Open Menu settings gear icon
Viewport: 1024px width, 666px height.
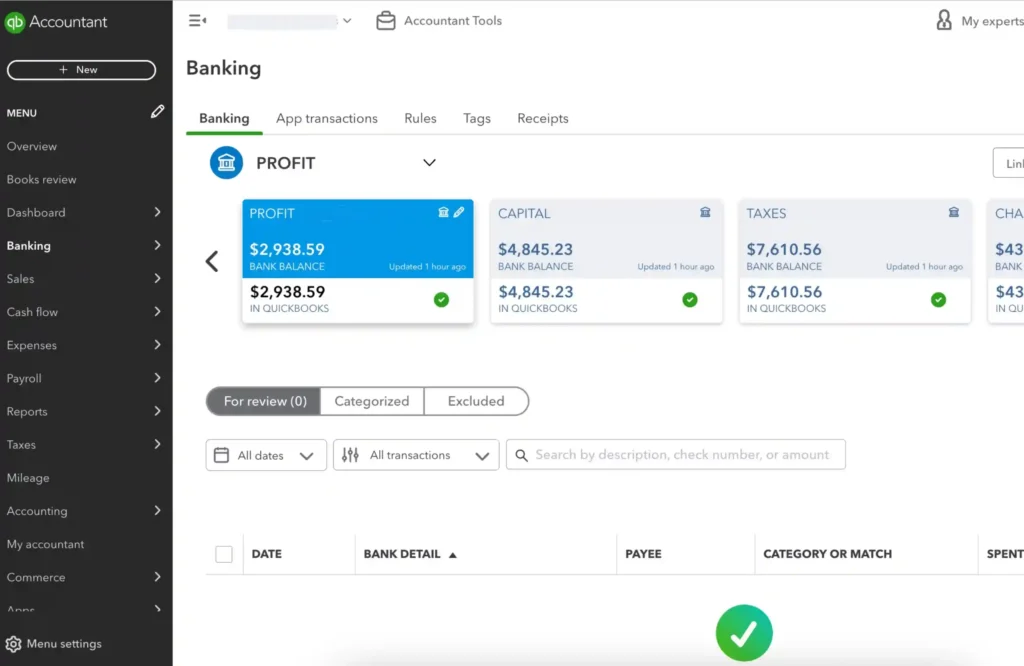click(x=13, y=644)
